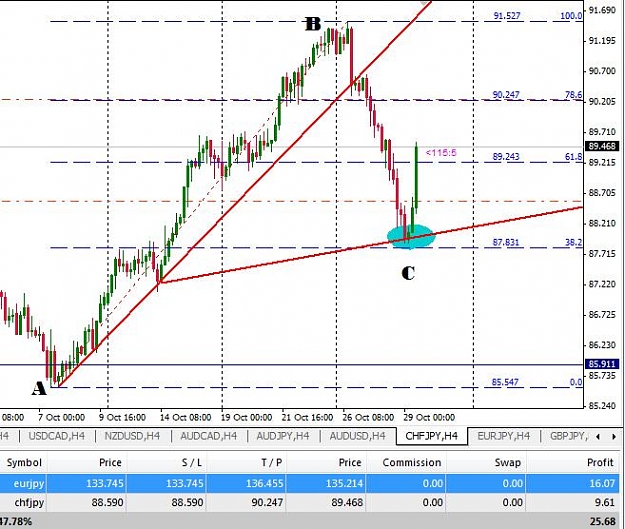Select the 38.2 Fibonacci level label 87.831
The height and width of the screenshot is (529, 625).
click(506, 242)
